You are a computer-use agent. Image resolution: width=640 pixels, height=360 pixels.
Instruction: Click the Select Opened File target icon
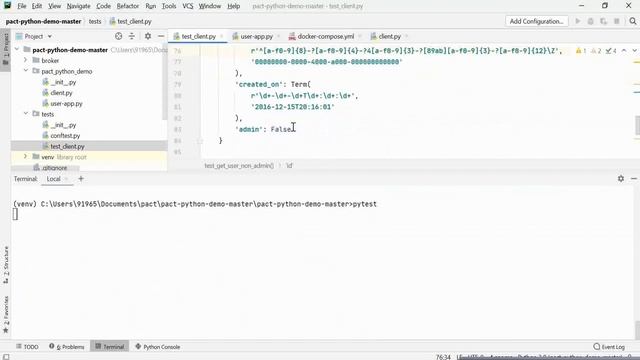point(118,36)
